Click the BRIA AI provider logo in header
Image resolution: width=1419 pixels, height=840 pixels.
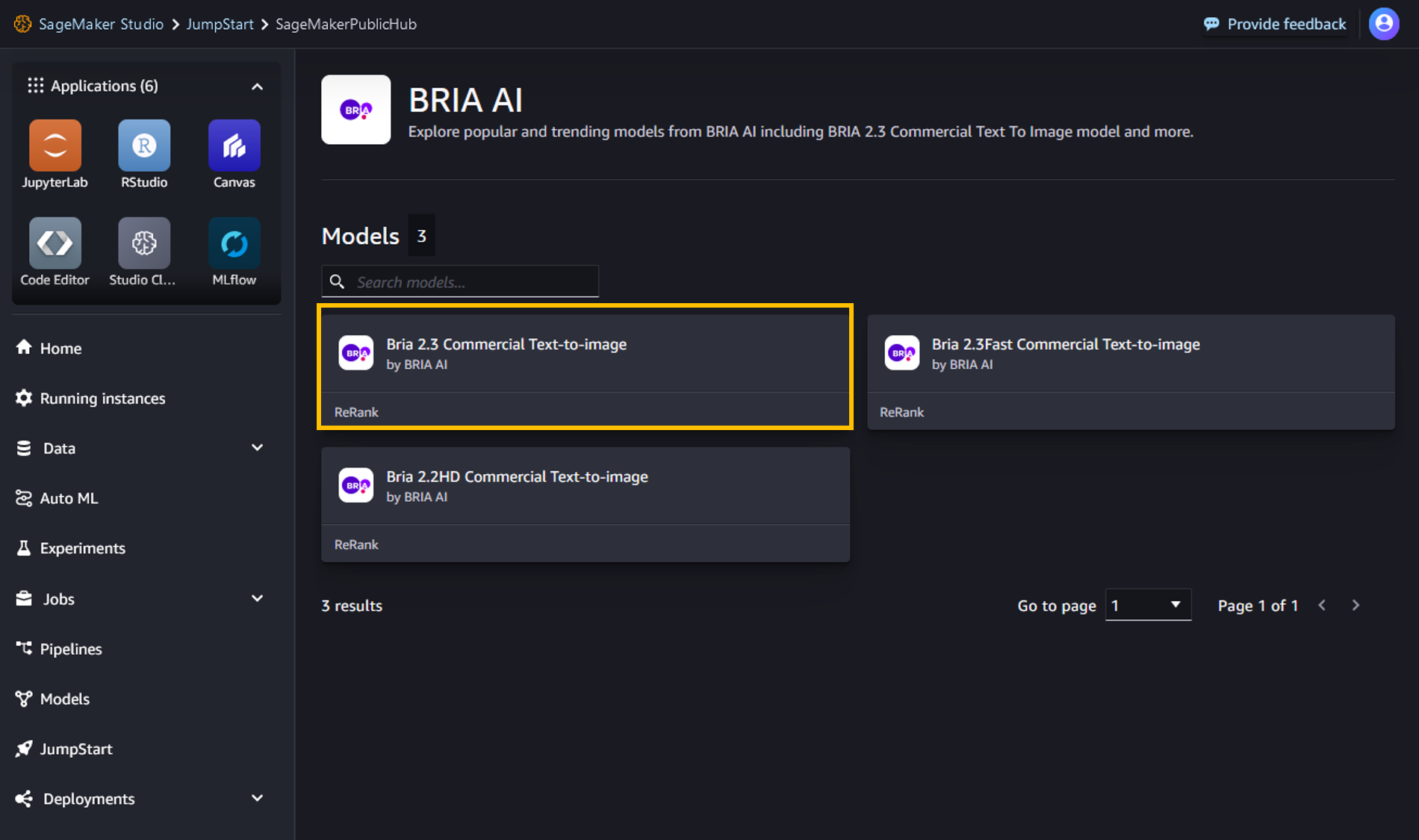(x=355, y=110)
